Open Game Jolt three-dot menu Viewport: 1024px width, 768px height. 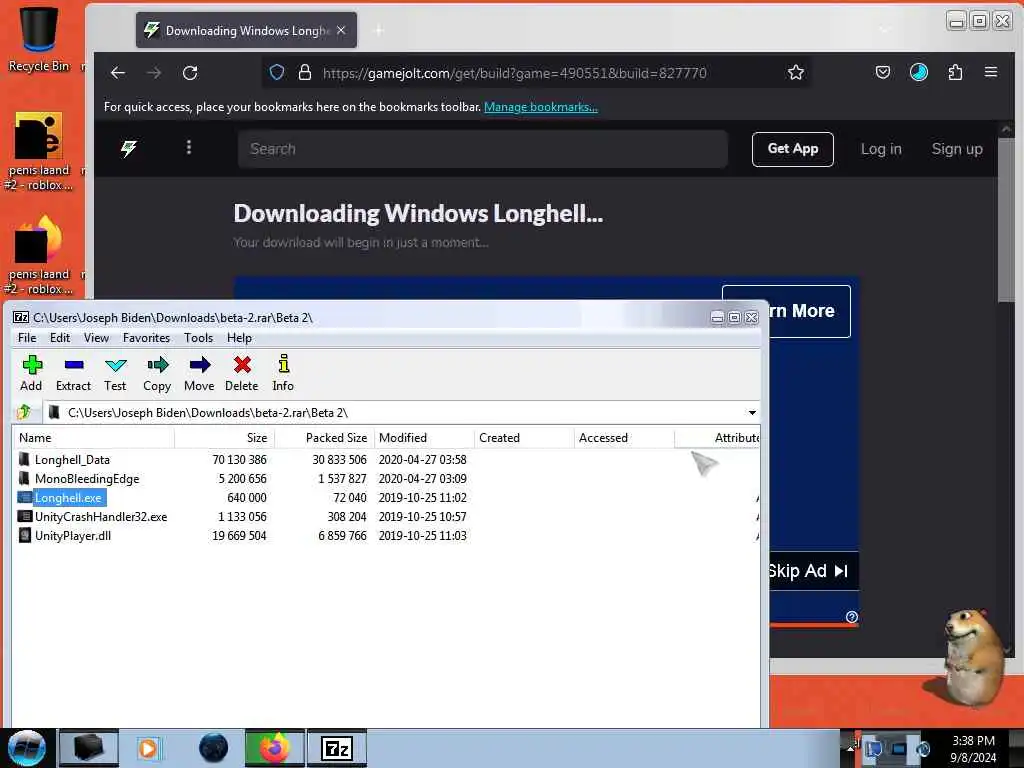[x=189, y=148]
